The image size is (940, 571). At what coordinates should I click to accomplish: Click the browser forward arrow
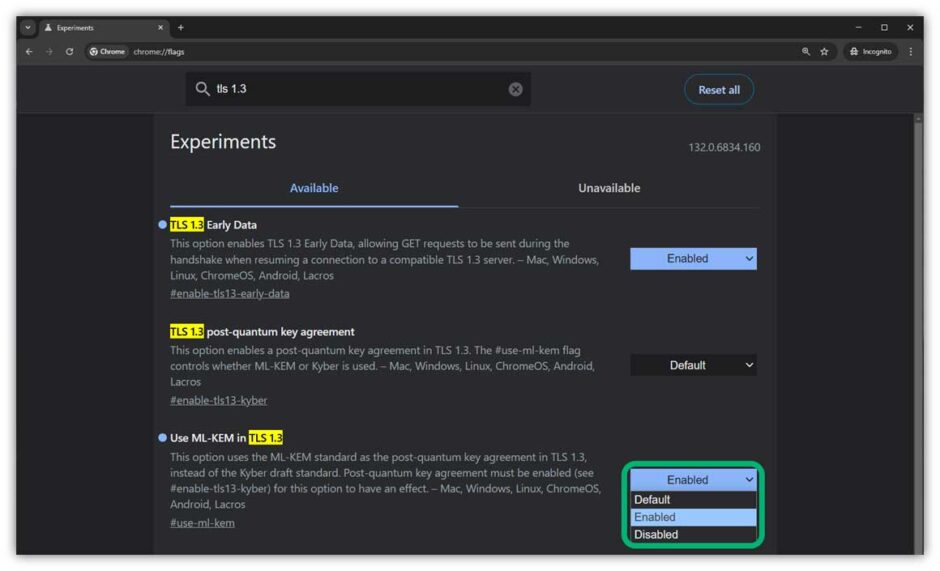(x=49, y=52)
